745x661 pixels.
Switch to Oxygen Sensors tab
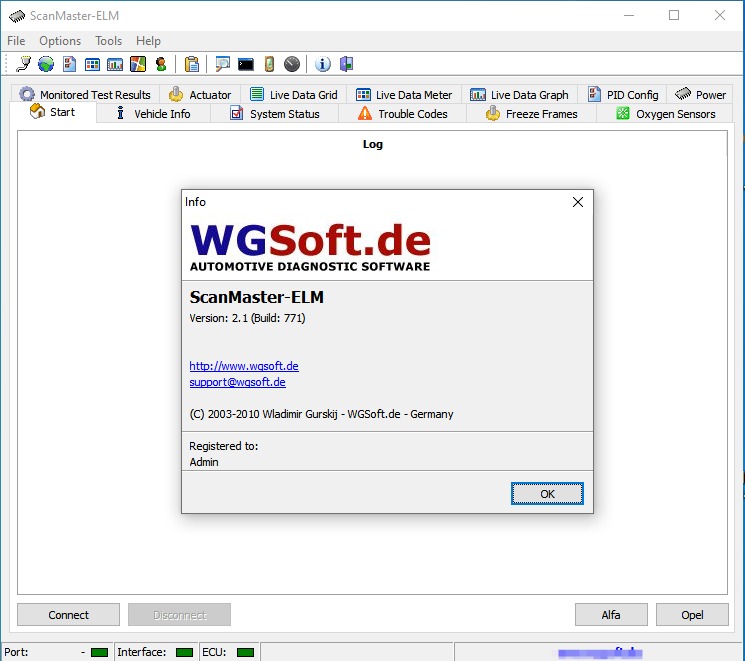(x=665, y=114)
